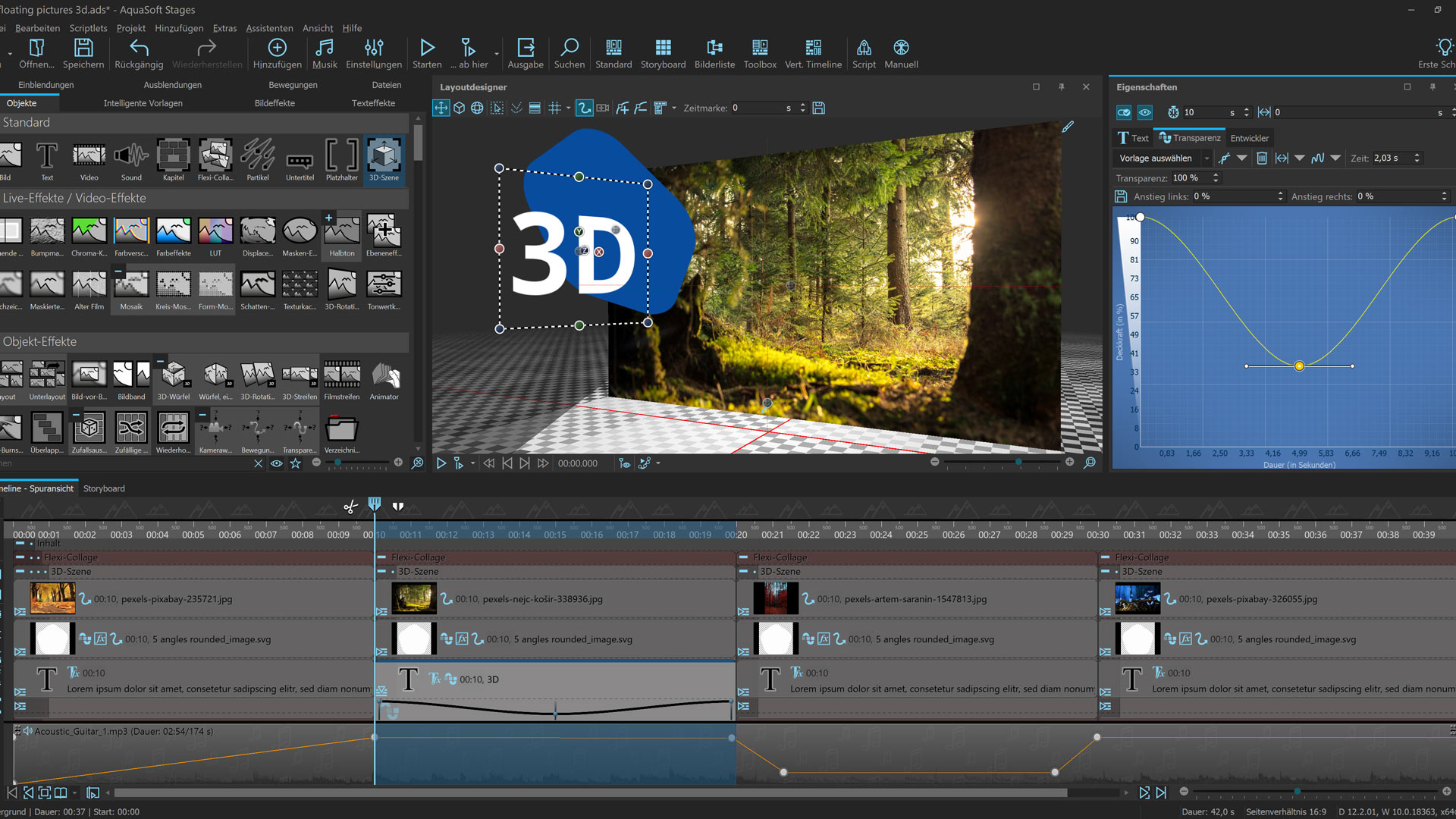Toggle eye visibility icon in Eigenschaften panel
This screenshot has width=1456, height=819.
click(1144, 112)
